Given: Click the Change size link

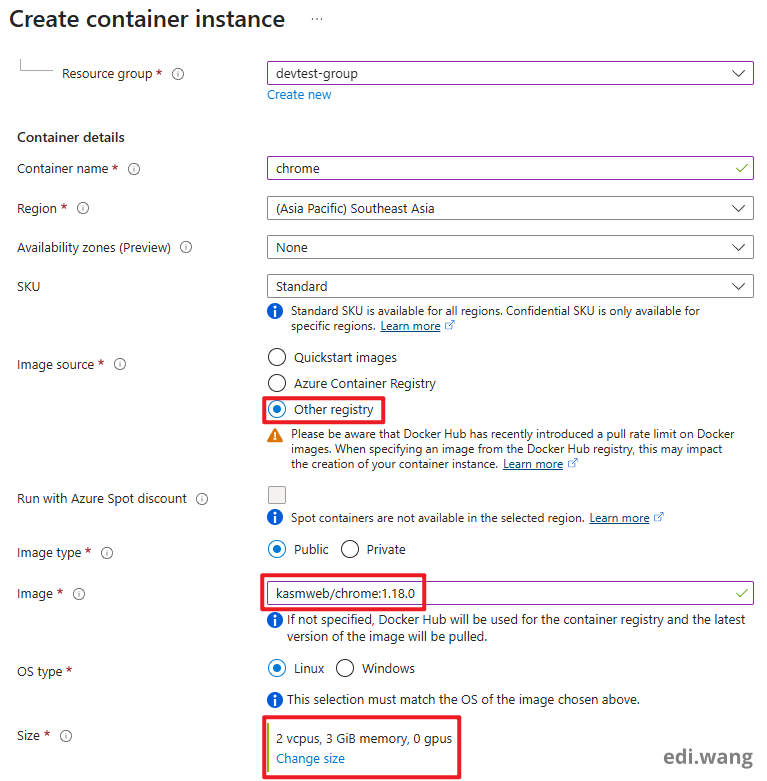Looking at the screenshot, I should coord(310,759).
